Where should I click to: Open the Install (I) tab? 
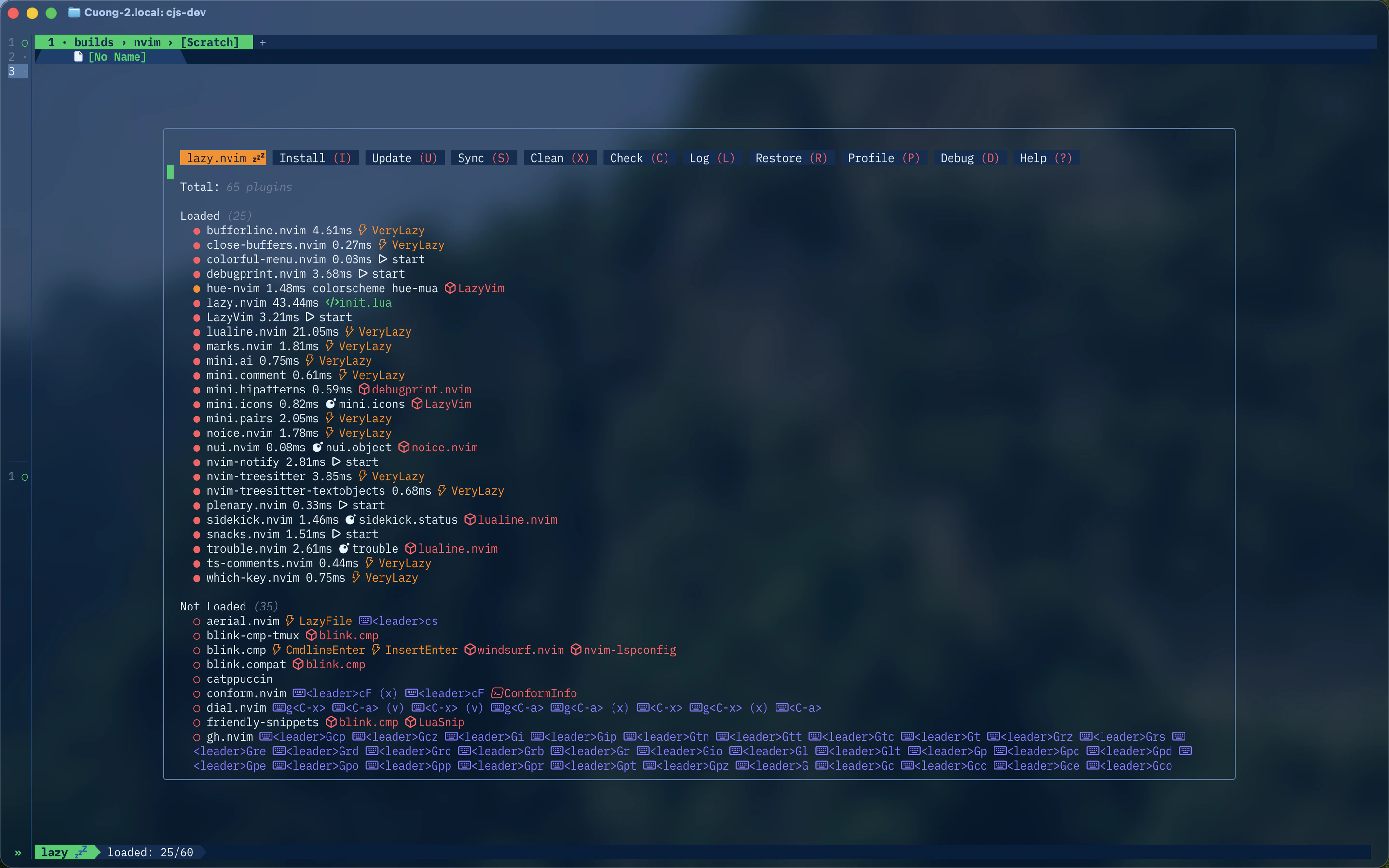point(316,158)
